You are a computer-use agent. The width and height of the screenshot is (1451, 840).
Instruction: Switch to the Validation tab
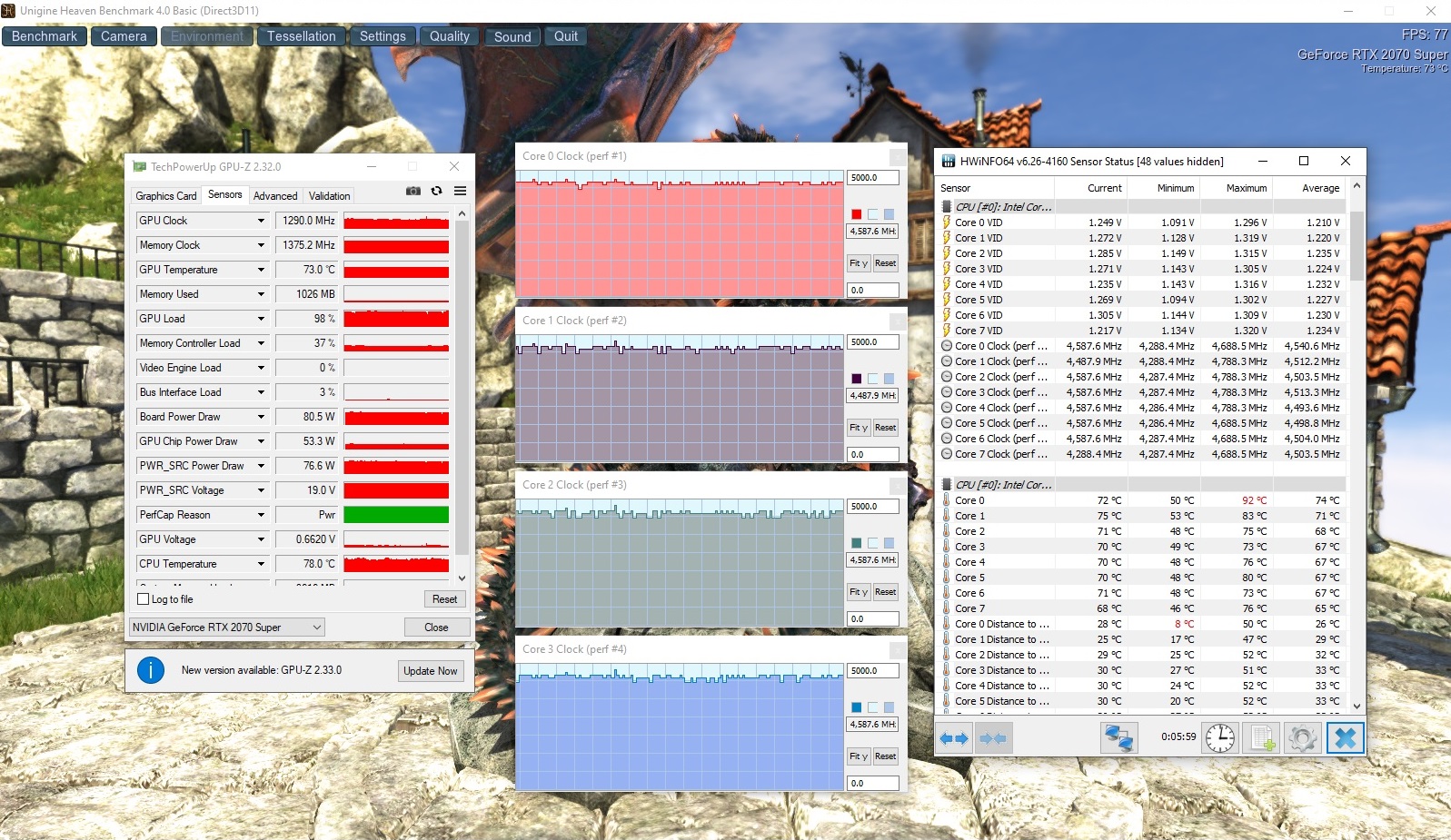click(329, 196)
